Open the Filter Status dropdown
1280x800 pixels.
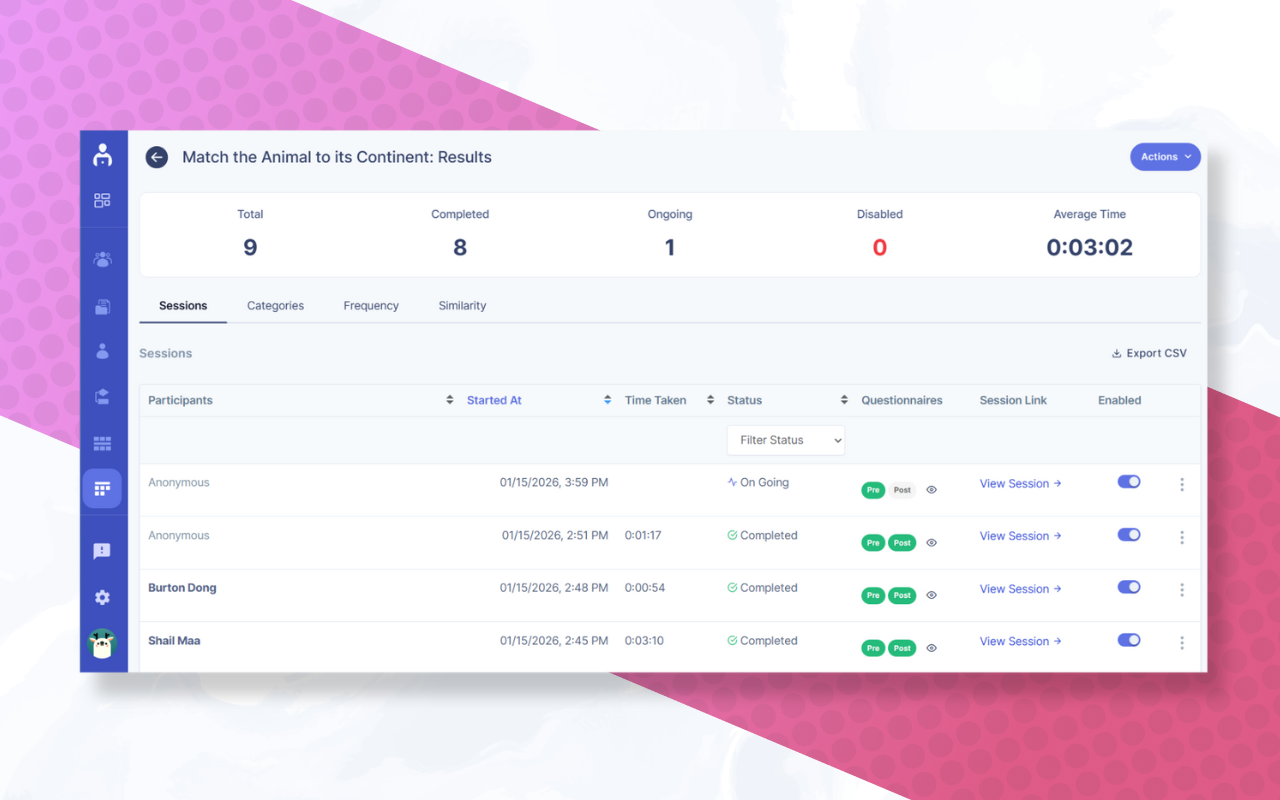pos(786,440)
